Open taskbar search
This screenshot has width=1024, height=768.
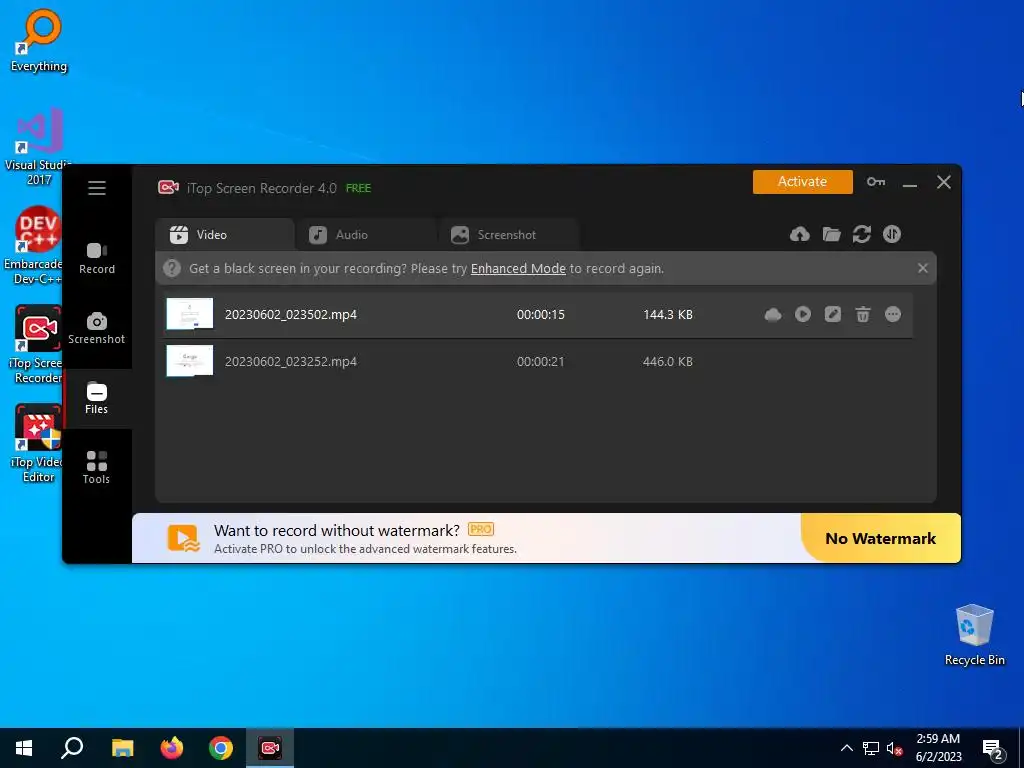coord(72,748)
